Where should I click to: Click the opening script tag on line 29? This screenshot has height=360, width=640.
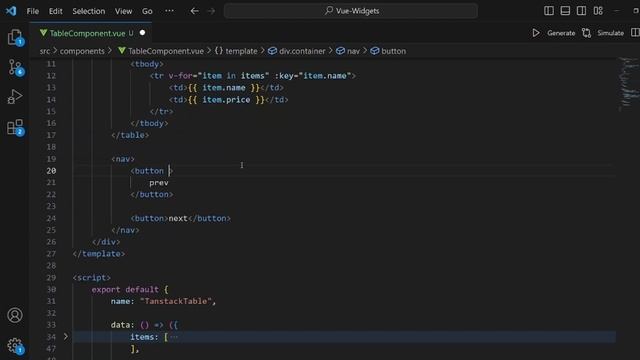(91, 278)
